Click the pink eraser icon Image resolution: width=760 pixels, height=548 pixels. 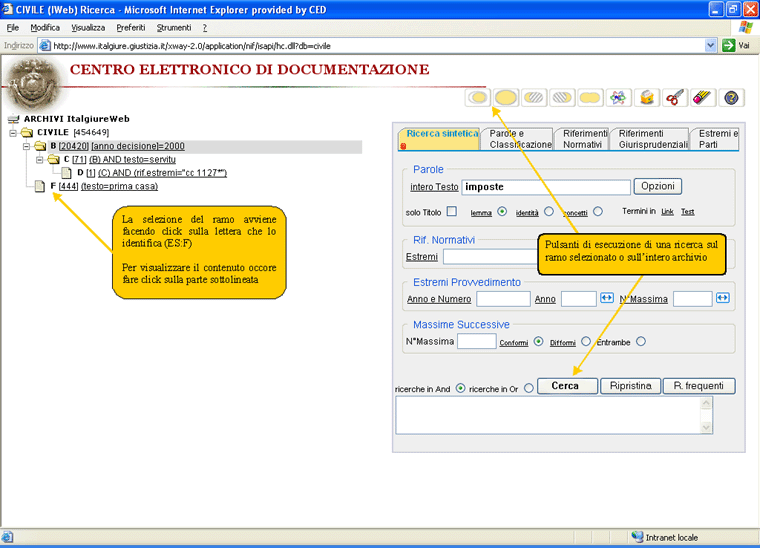click(x=702, y=97)
